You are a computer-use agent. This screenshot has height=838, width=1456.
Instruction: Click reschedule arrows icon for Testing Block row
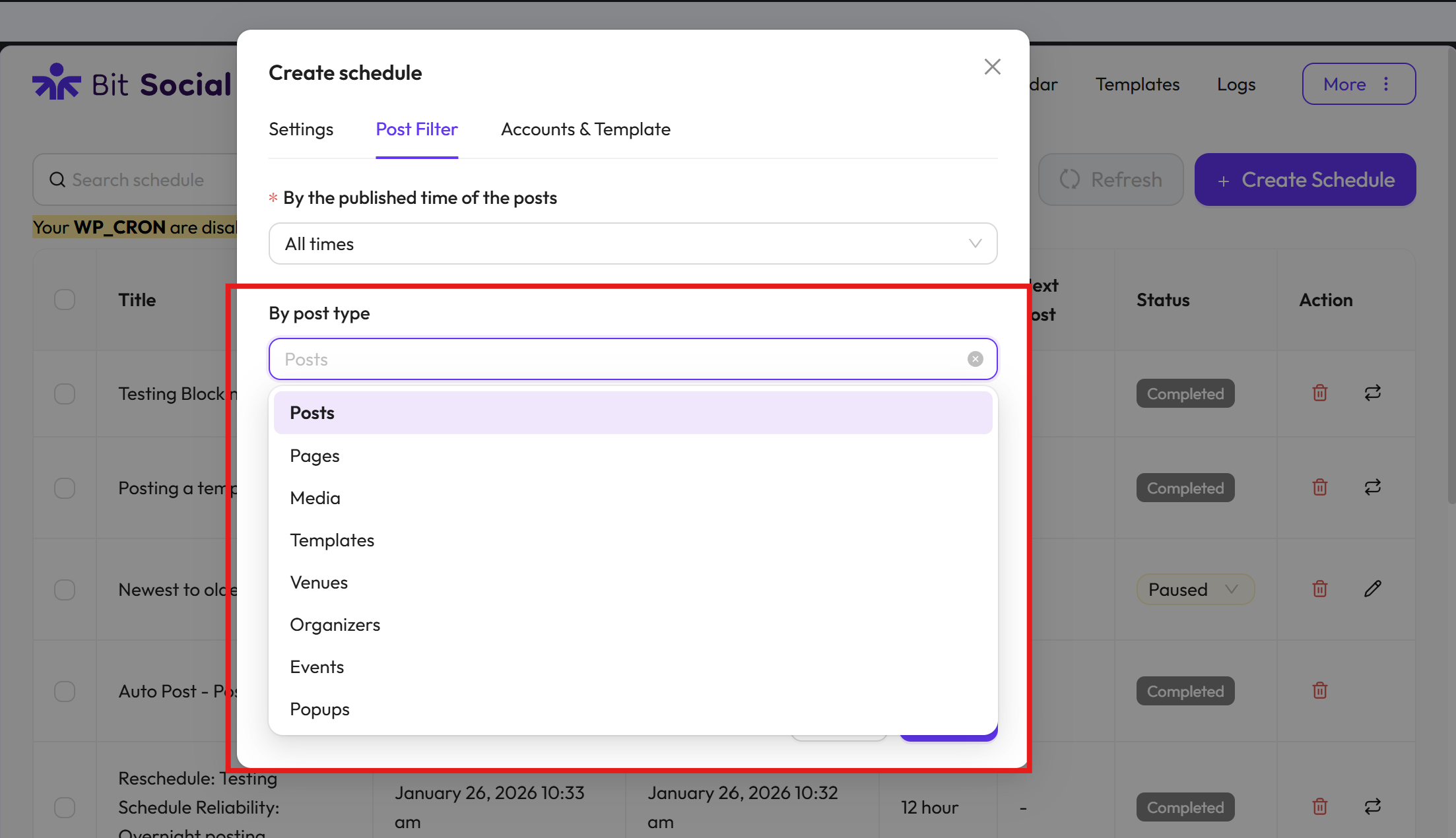tap(1372, 393)
